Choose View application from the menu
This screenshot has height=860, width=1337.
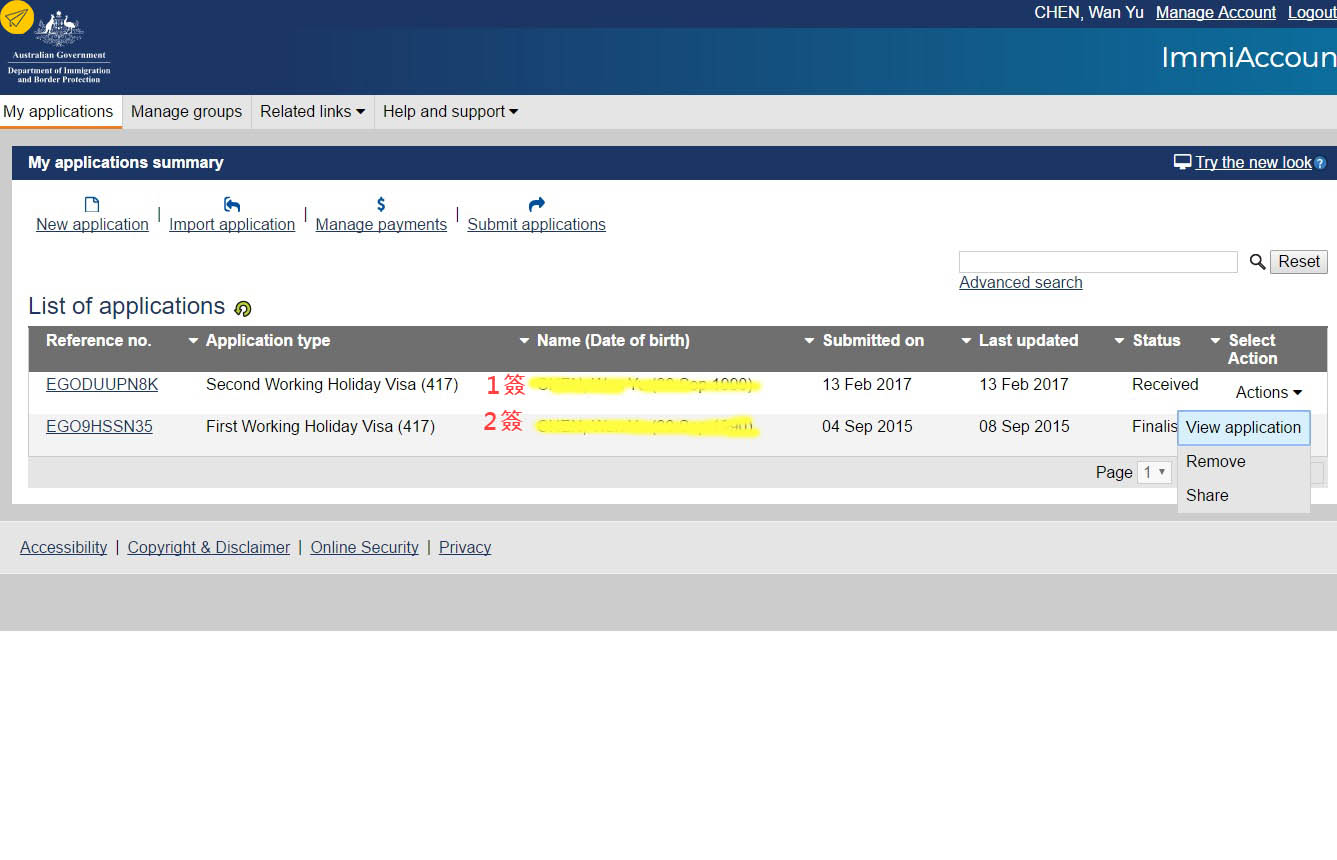(1243, 427)
